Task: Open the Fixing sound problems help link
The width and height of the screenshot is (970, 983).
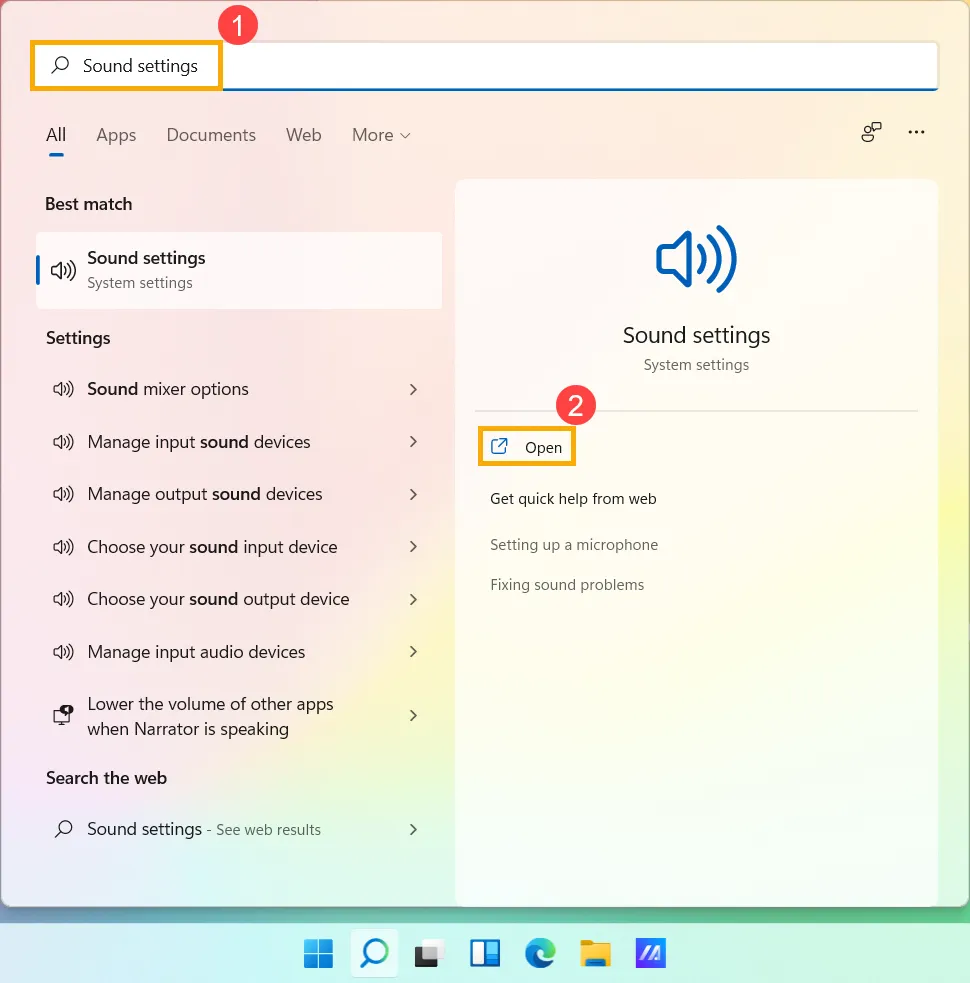Action: tap(567, 584)
